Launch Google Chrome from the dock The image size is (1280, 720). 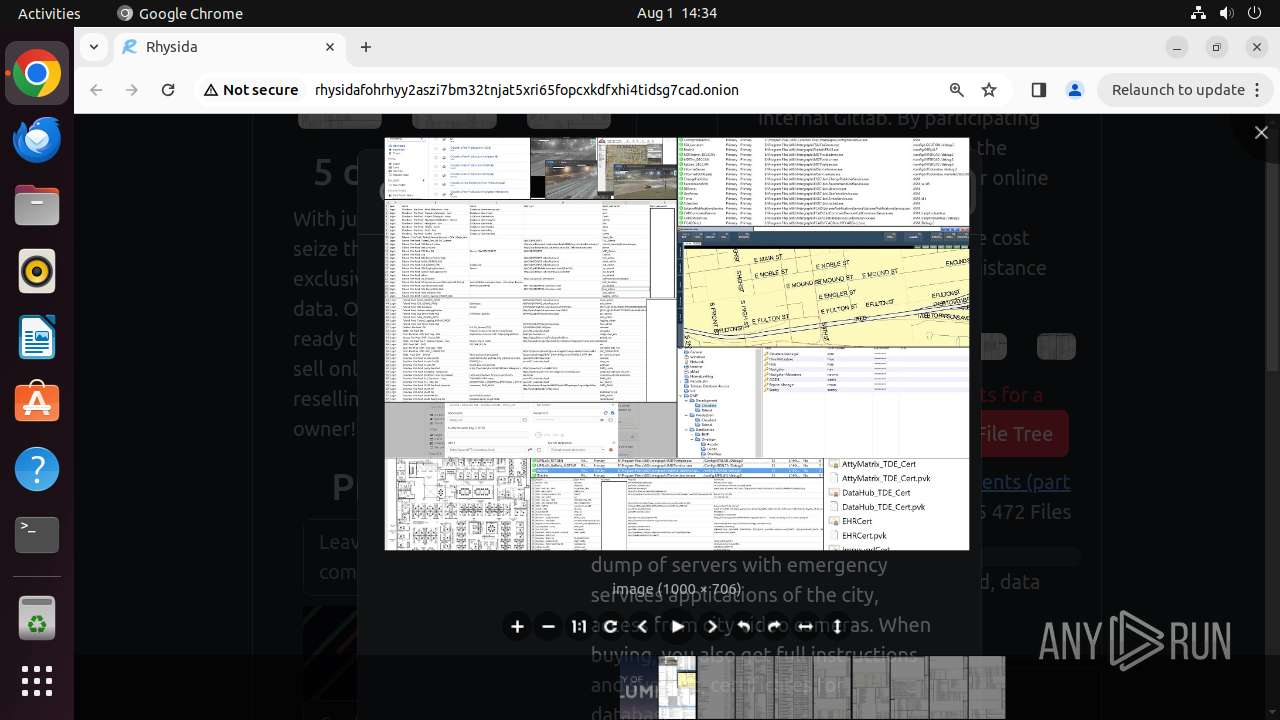37,74
